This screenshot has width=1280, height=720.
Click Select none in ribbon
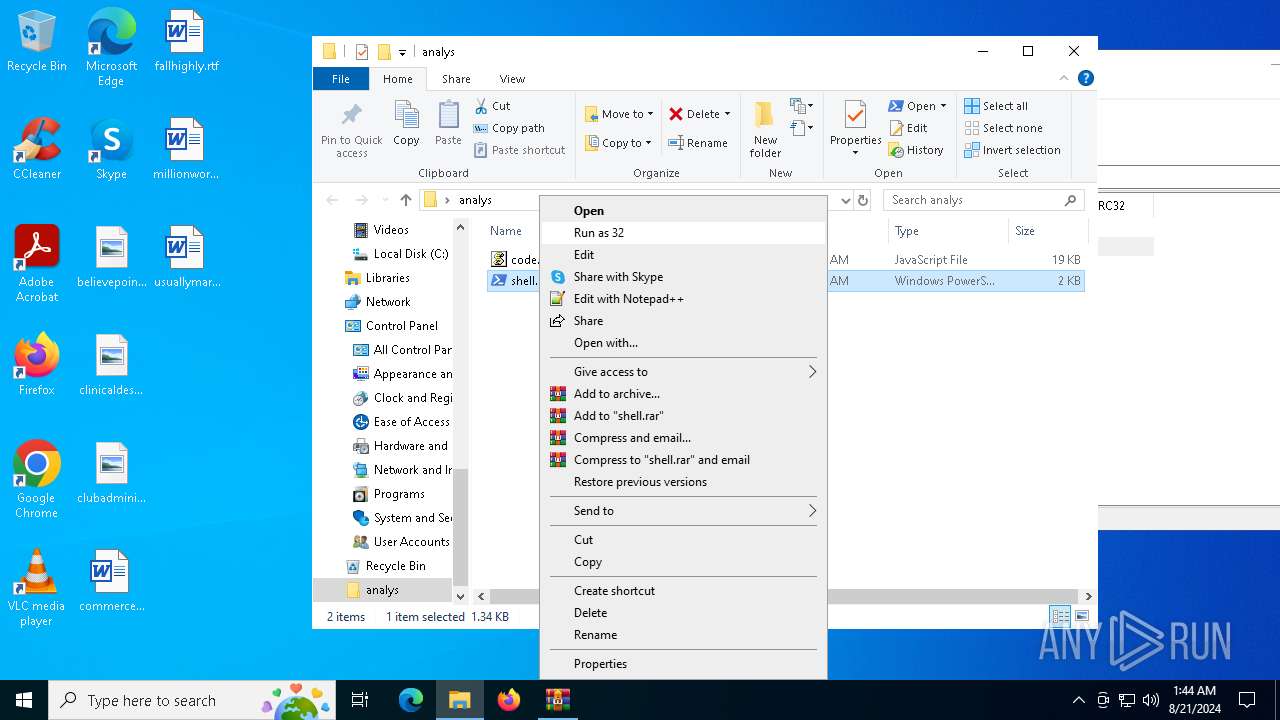coord(1003,128)
